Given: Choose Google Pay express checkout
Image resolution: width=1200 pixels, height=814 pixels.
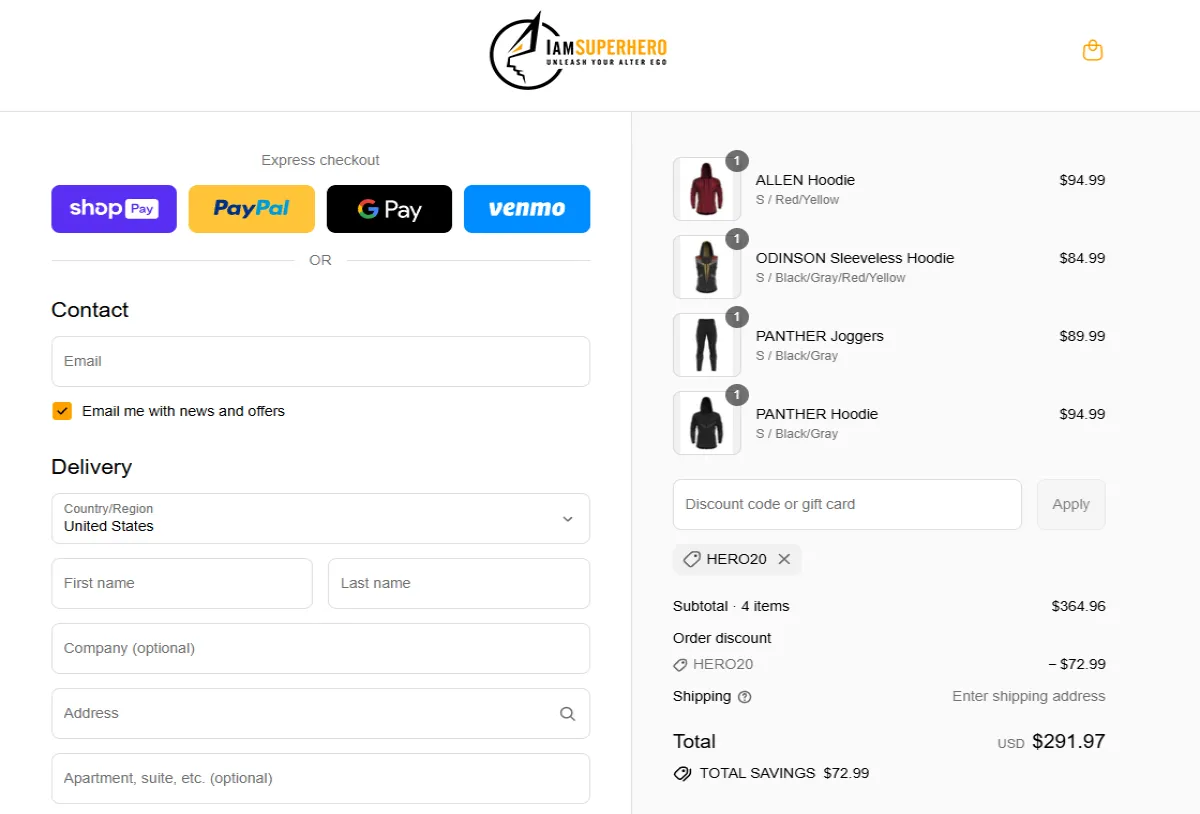Looking at the screenshot, I should 389,209.
